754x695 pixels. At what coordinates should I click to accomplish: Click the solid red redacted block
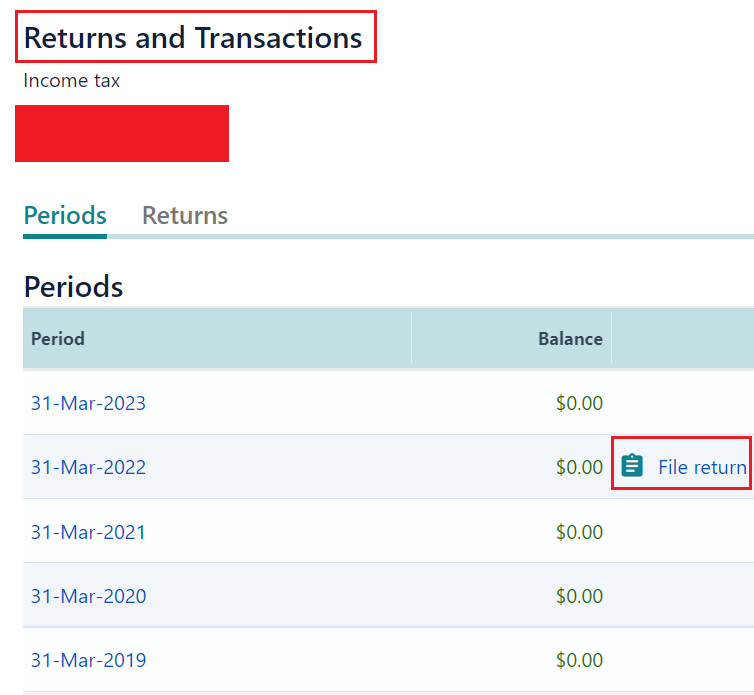click(x=122, y=133)
